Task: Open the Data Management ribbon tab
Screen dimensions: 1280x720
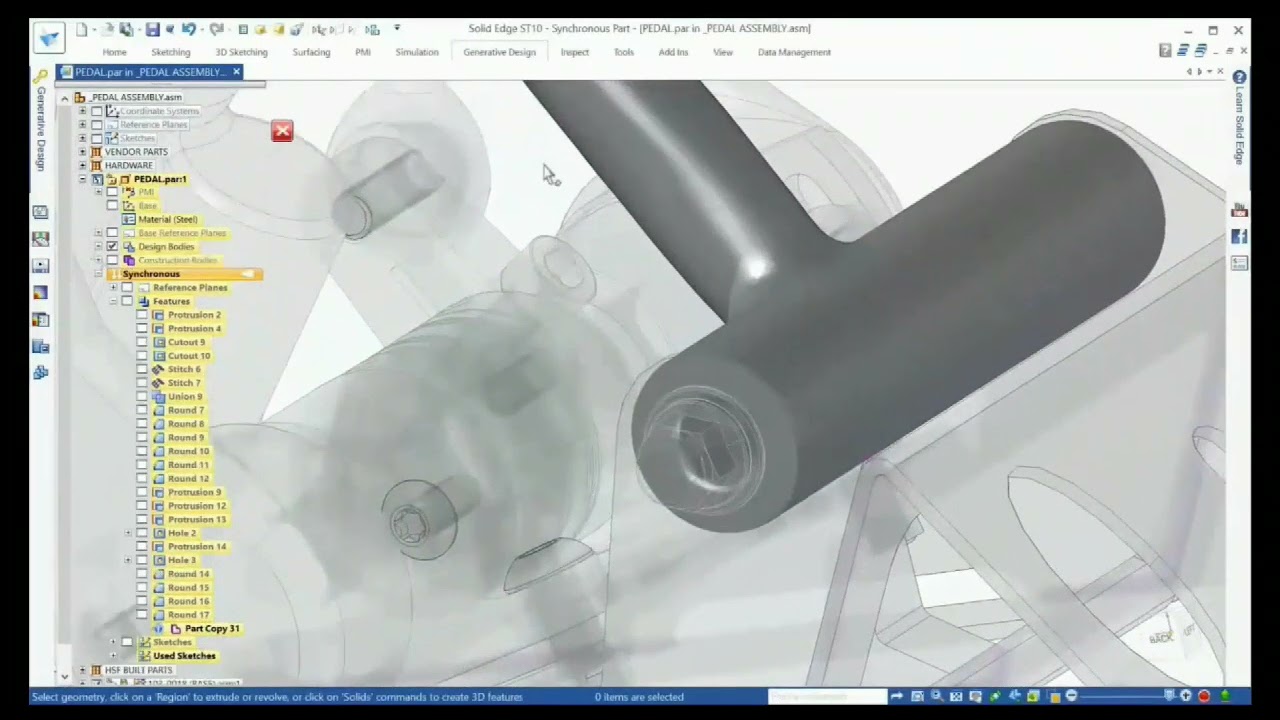Action: [794, 52]
